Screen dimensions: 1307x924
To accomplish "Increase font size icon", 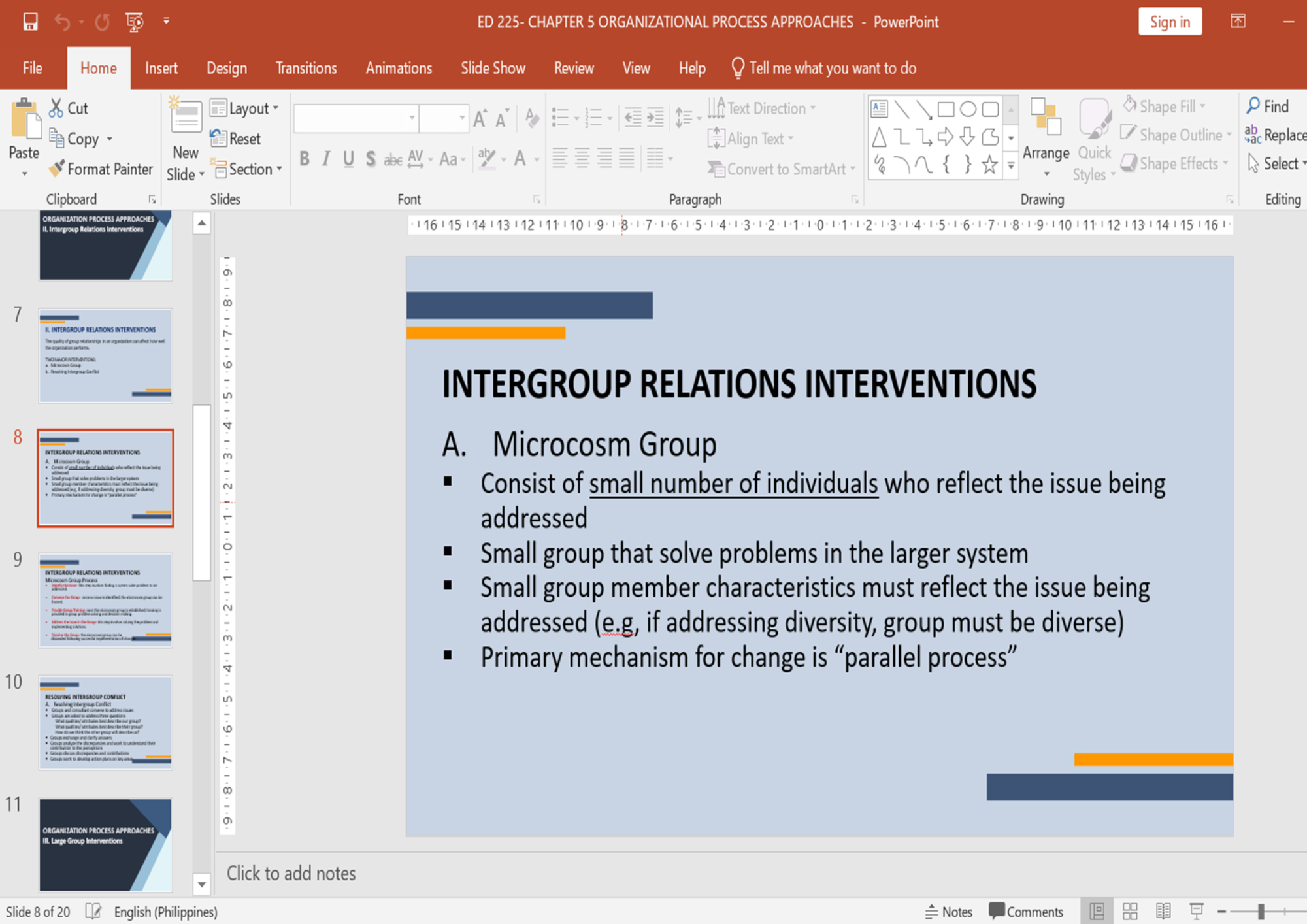I will click(480, 119).
